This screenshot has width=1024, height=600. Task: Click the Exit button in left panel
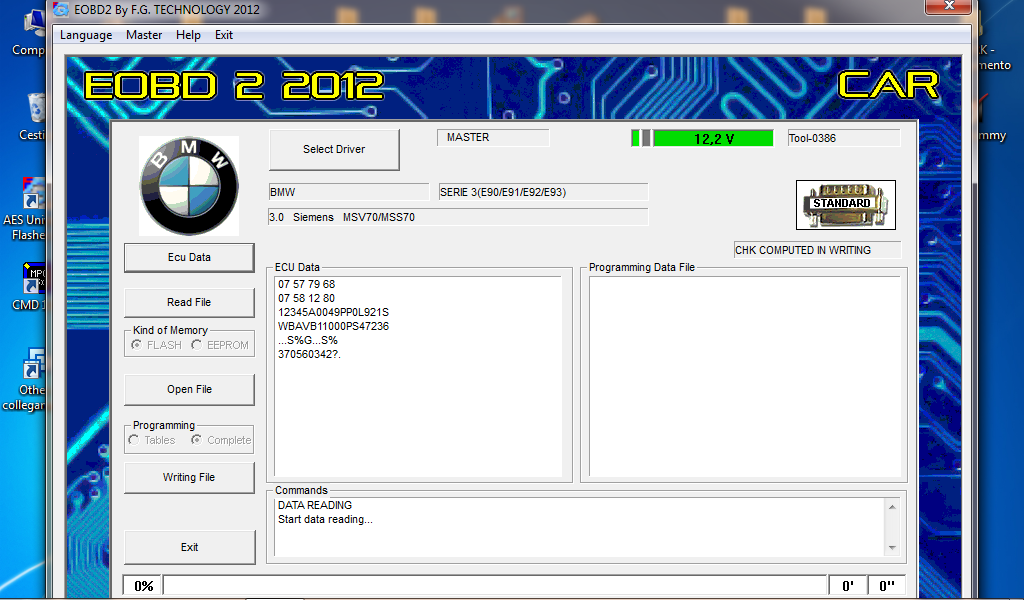pyautogui.click(x=189, y=547)
